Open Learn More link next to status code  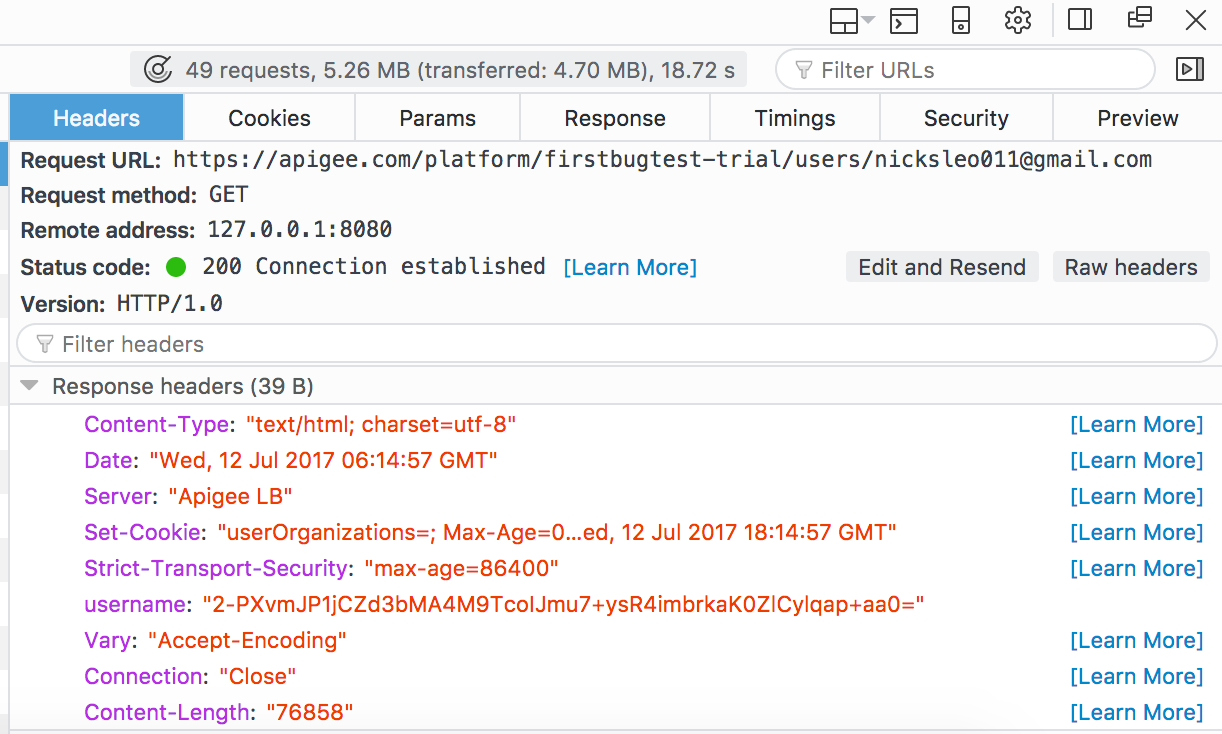click(x=630, y=267)
